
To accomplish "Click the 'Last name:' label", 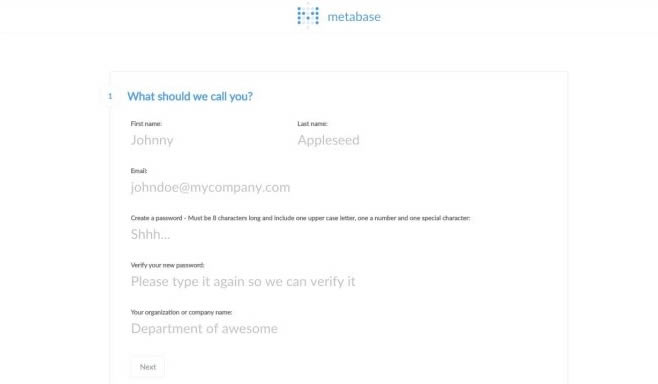I will pyautogui.click(x=312, y=124).
